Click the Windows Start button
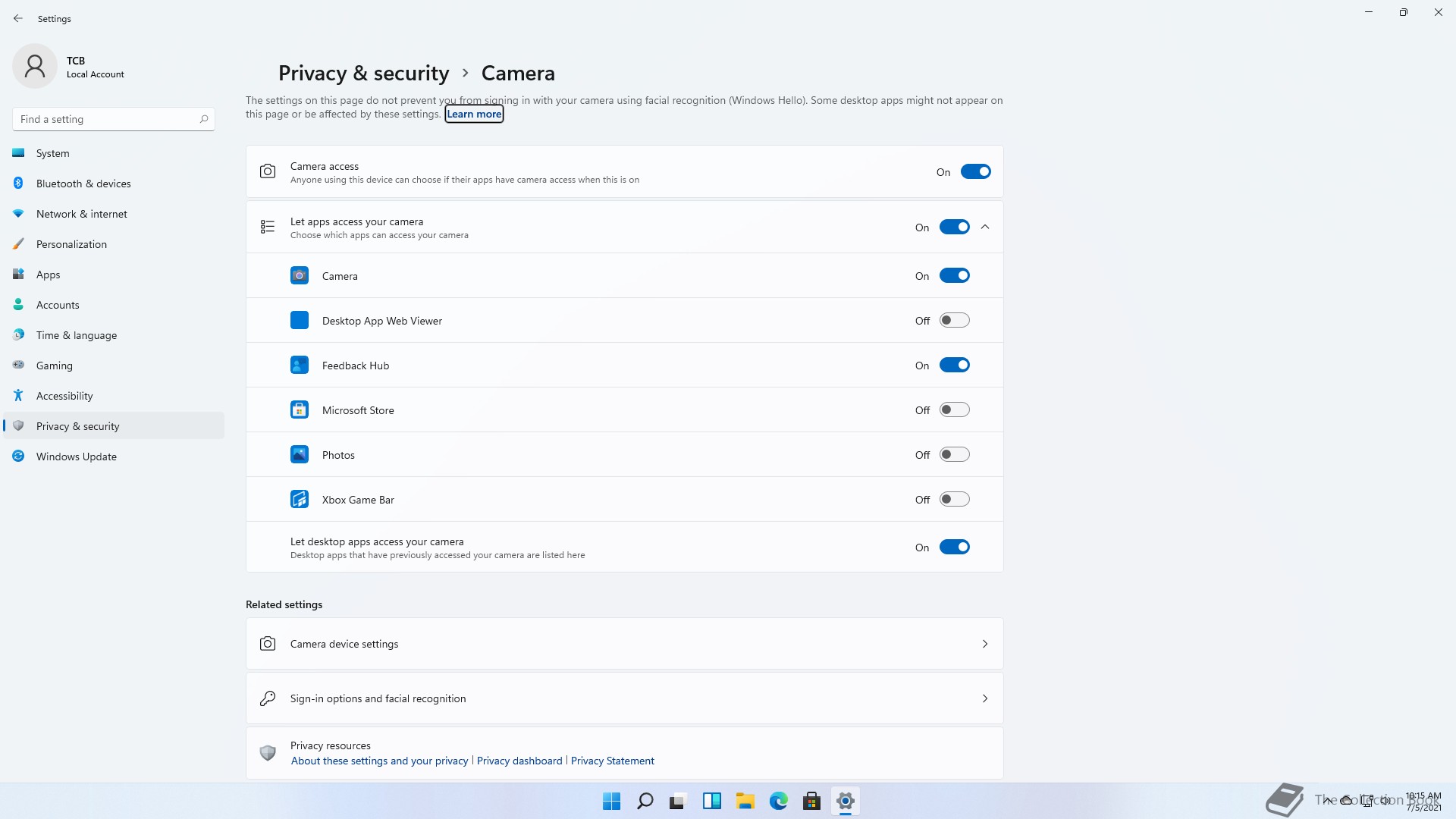Image resolution: width=1456 pixels, height=819 pixels. pyautogui.click(x=611, y=801)
